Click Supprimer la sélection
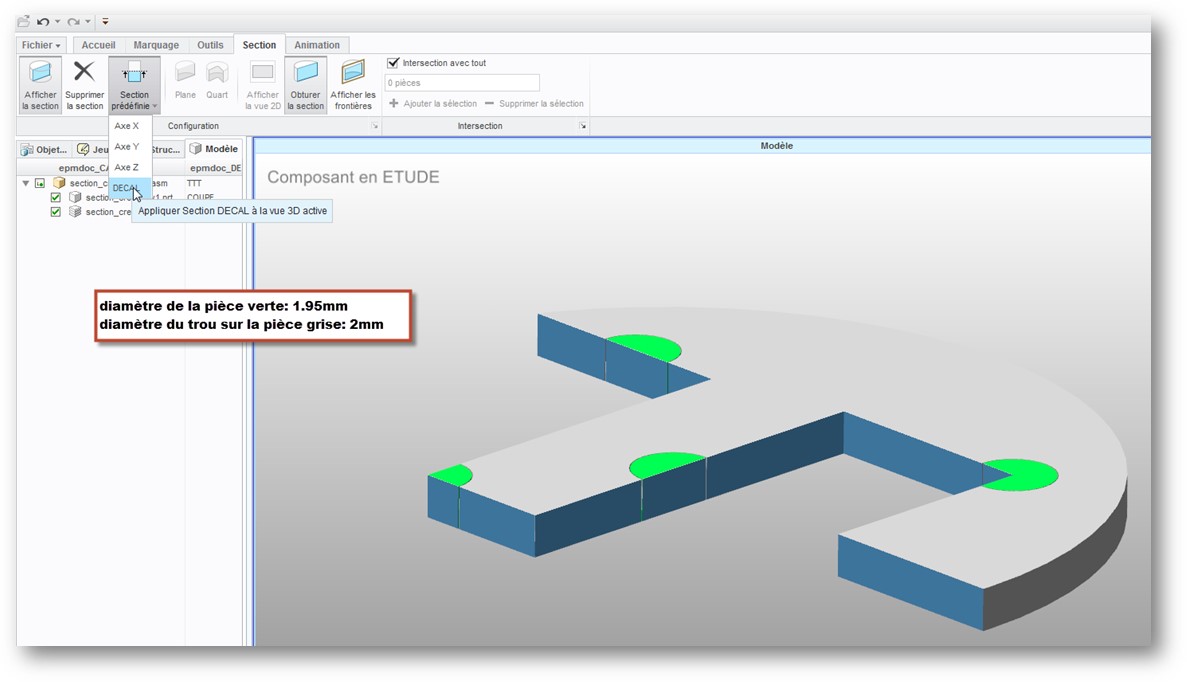Screen dimensions: 1187x682 click(x=534, y=104)
